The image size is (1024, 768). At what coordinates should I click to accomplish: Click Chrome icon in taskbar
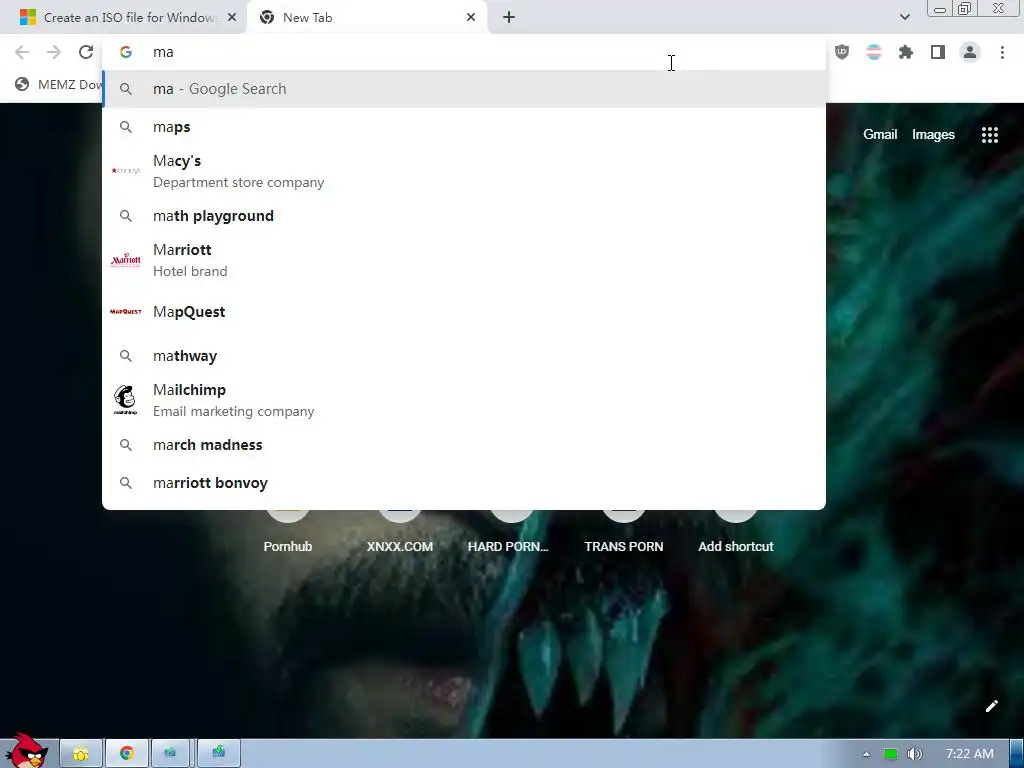[127, 754]
